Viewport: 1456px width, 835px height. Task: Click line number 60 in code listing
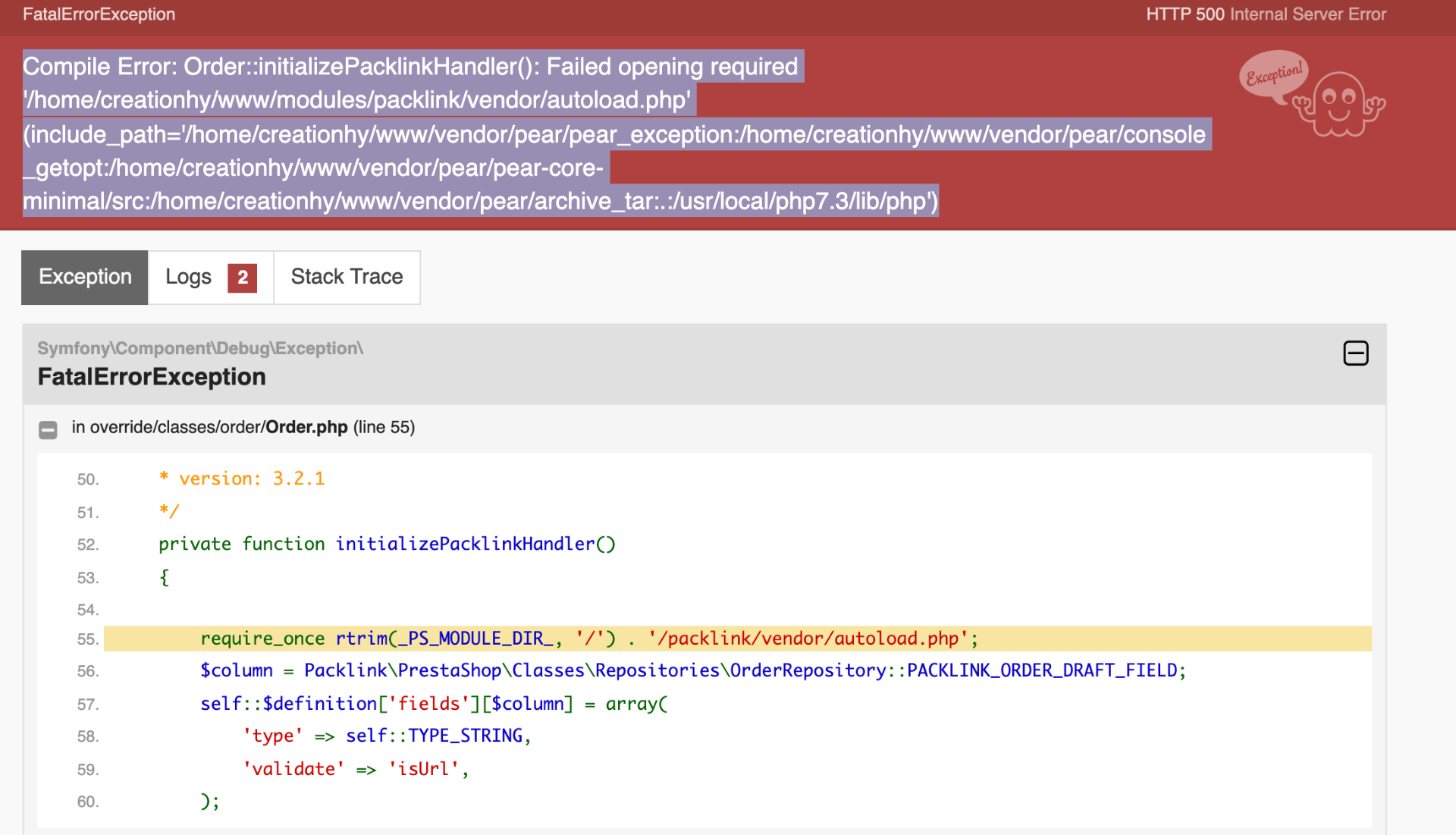click(88, 802)
